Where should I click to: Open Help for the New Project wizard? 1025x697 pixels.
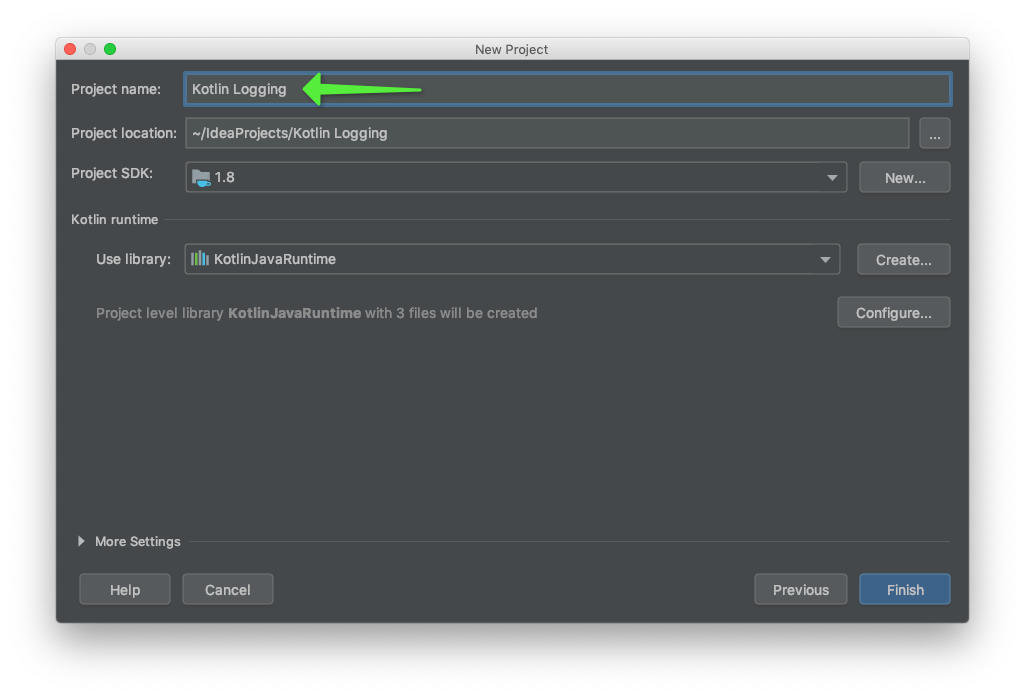coord(125,590)
